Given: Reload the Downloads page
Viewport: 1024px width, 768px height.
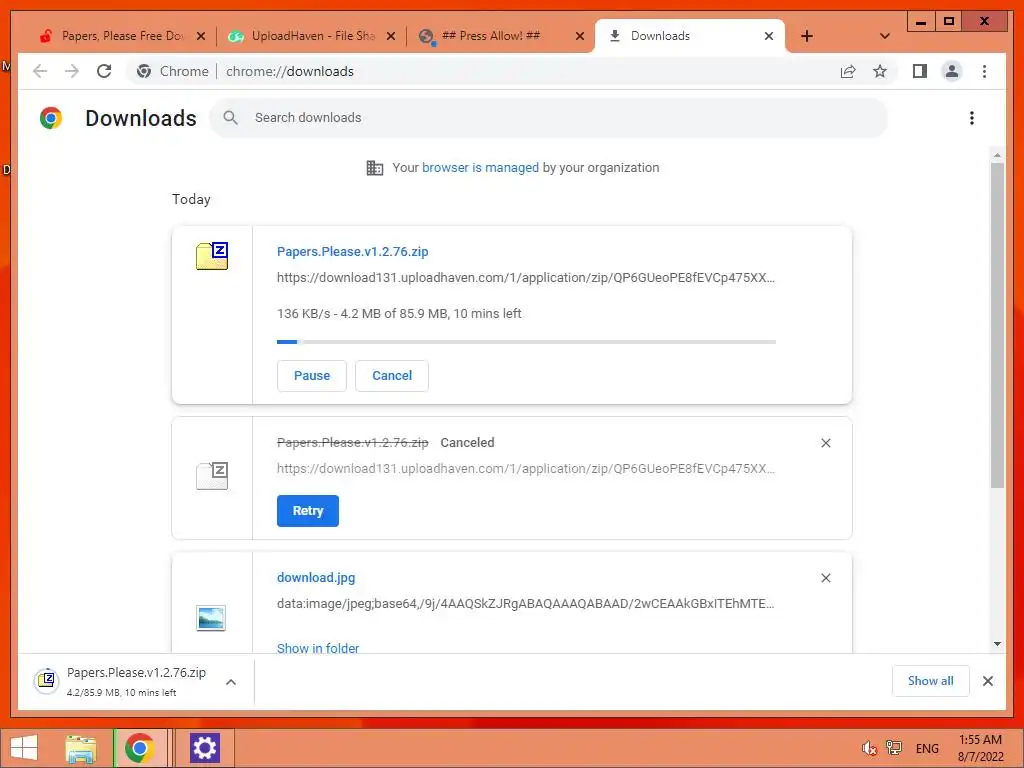Looking at the screenshot, I should 104,71.
